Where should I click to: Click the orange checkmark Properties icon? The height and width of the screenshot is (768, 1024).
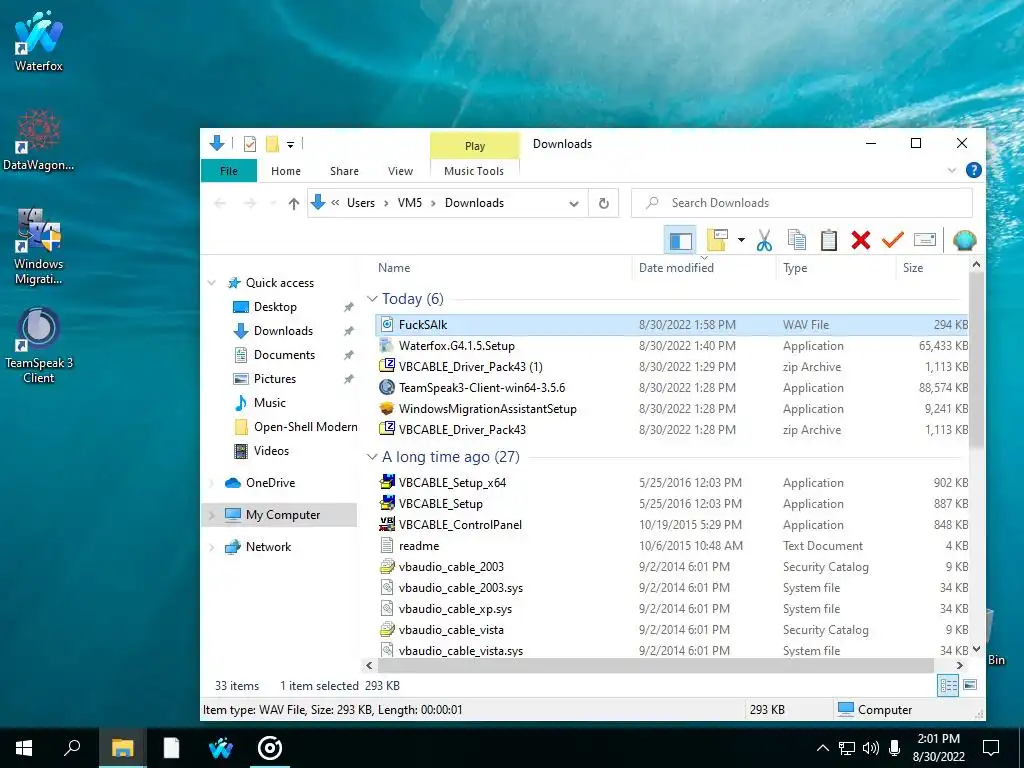tap(893, 240)
